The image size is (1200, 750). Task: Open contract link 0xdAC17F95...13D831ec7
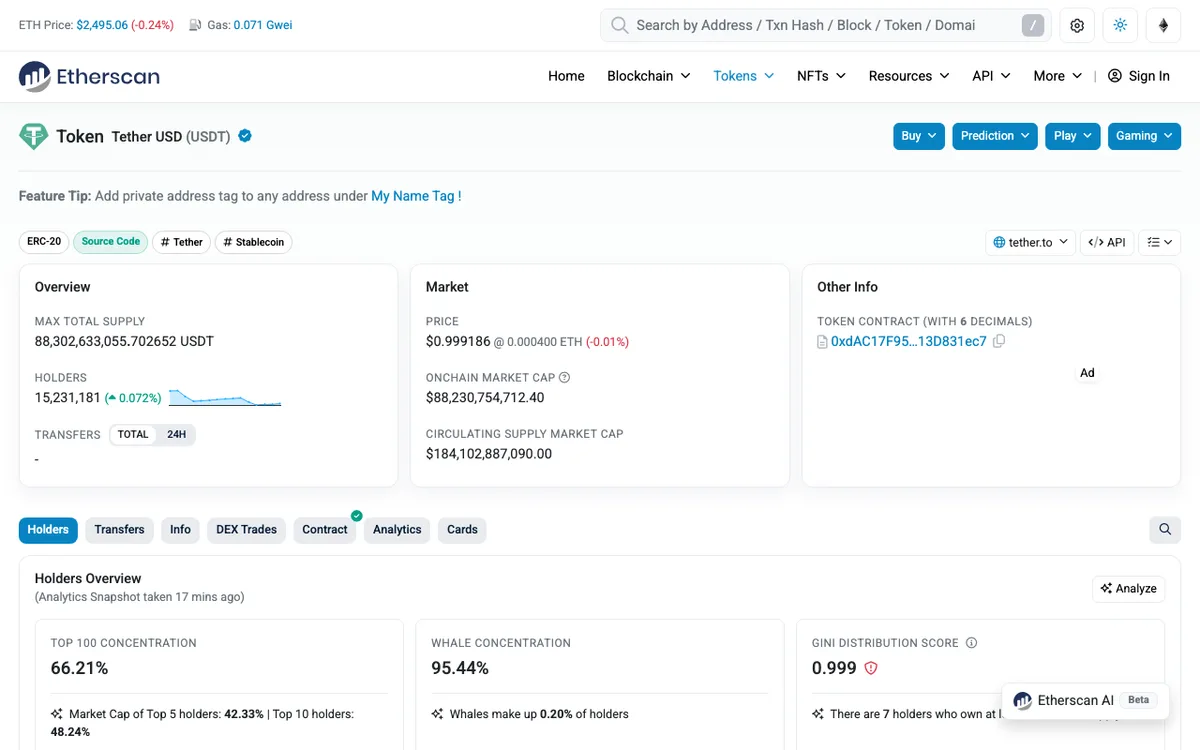click(x=909, y=341)
